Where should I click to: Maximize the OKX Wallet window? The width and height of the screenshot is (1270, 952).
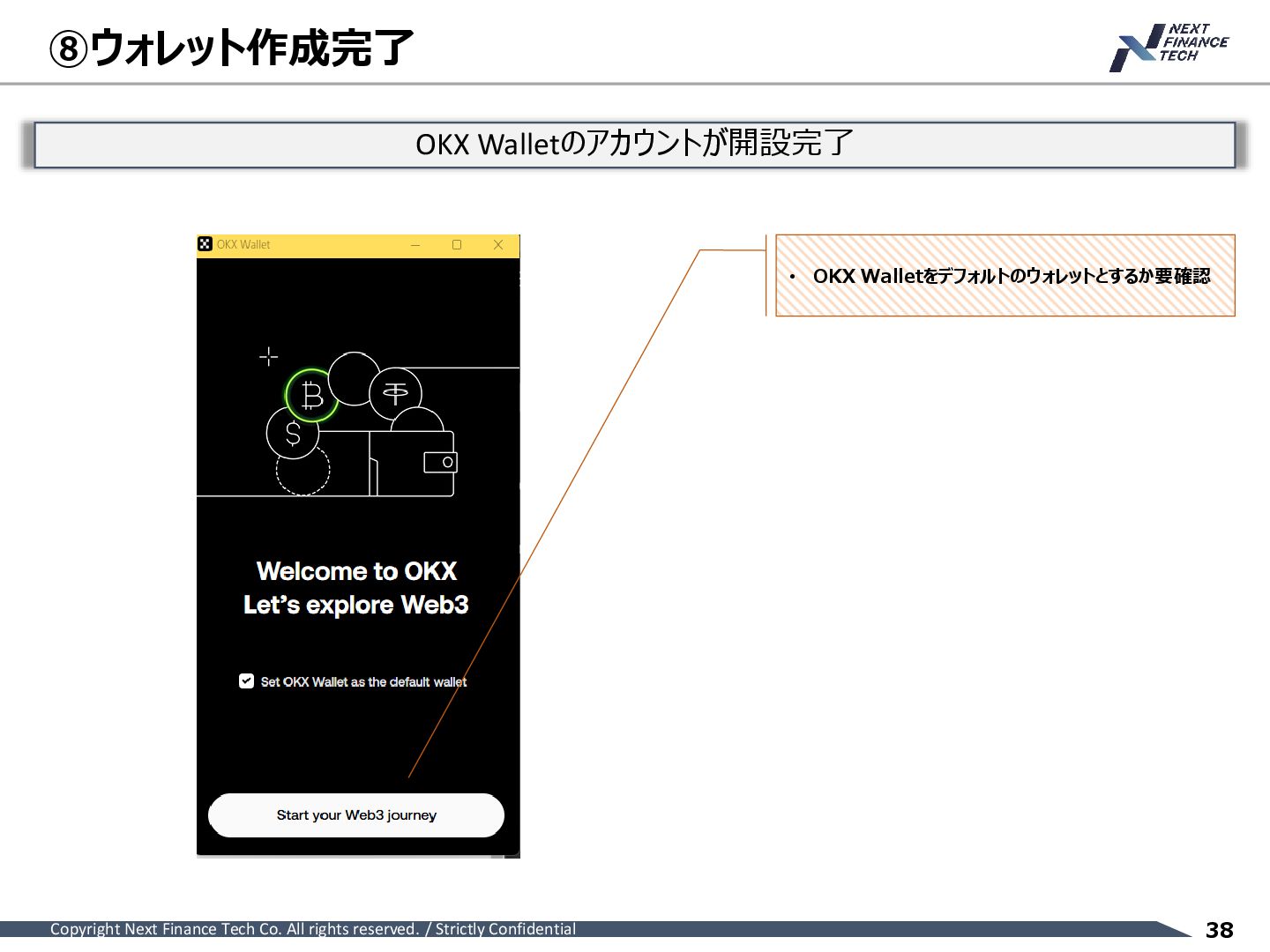pyautogui.click(x=457, y=245)
